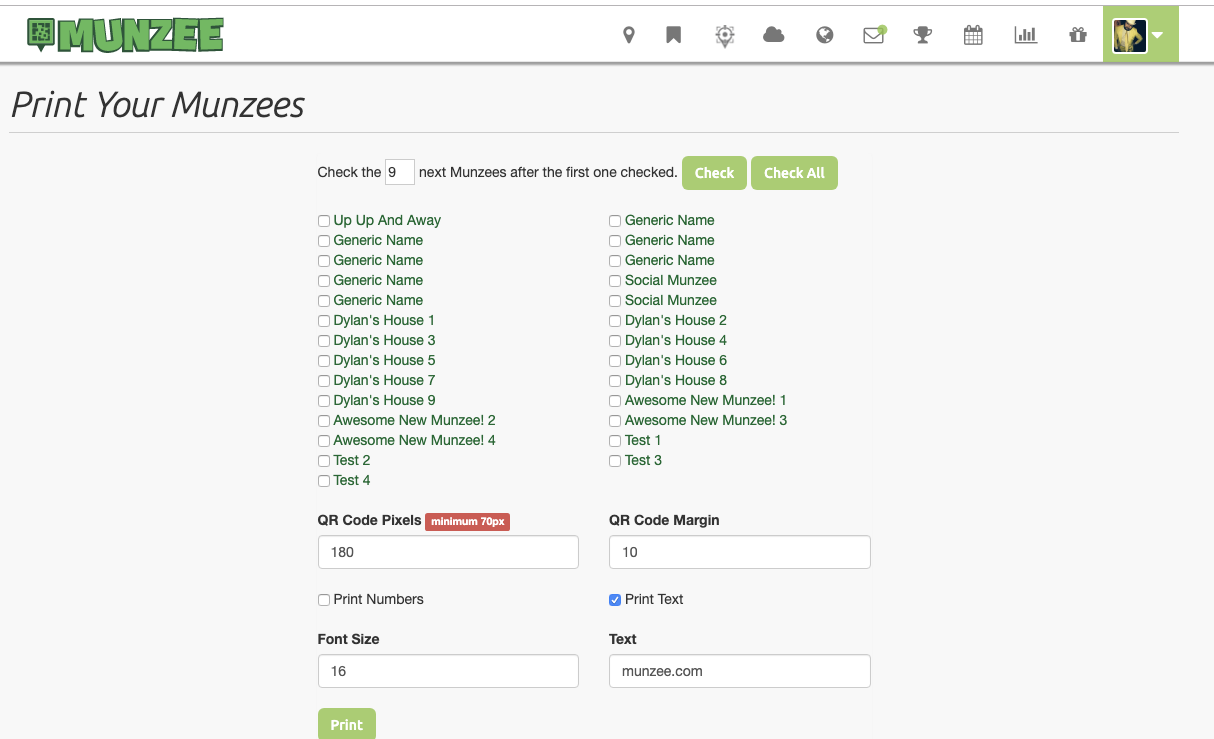Open the map pin icon
The height and width of the screenshot is (739, 1214).
tap(629, 36)
